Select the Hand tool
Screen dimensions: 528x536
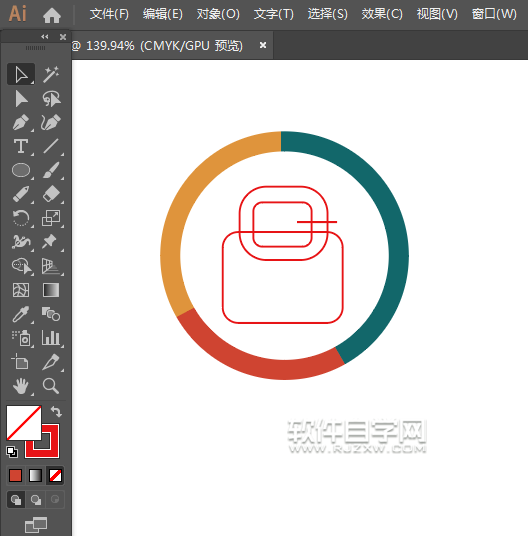[21, 386]
